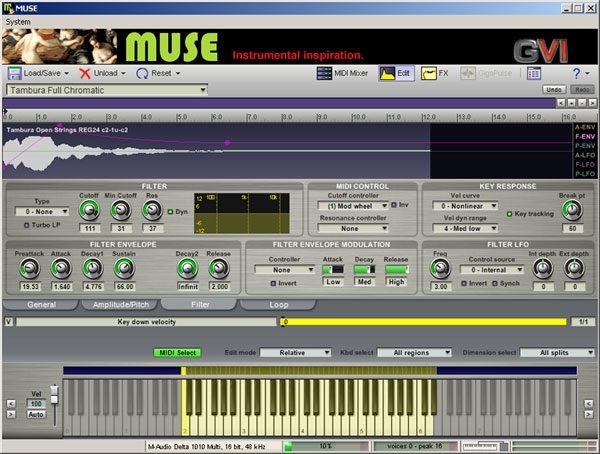Viewport: 600px width, 454px height.
Task: Open the FX view
Action: pyautogui.click(x=435, y=73)
